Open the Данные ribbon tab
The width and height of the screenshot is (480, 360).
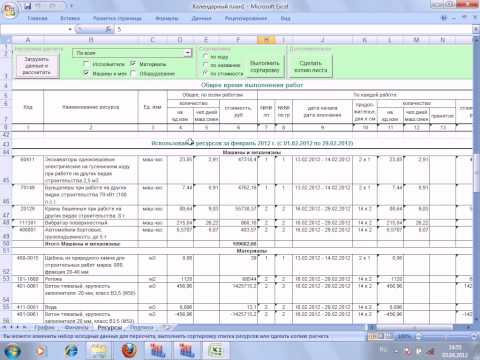[x=202, y=18]
